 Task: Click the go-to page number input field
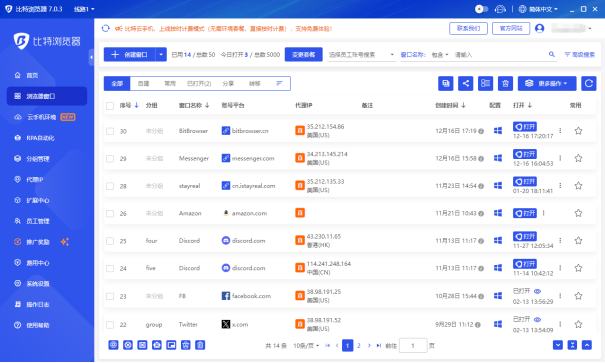(x=413, y=346)
